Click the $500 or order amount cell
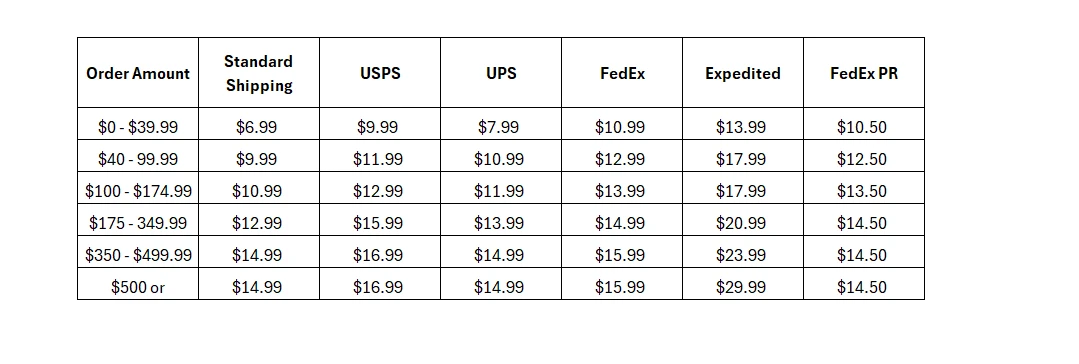 pos(138,283)
